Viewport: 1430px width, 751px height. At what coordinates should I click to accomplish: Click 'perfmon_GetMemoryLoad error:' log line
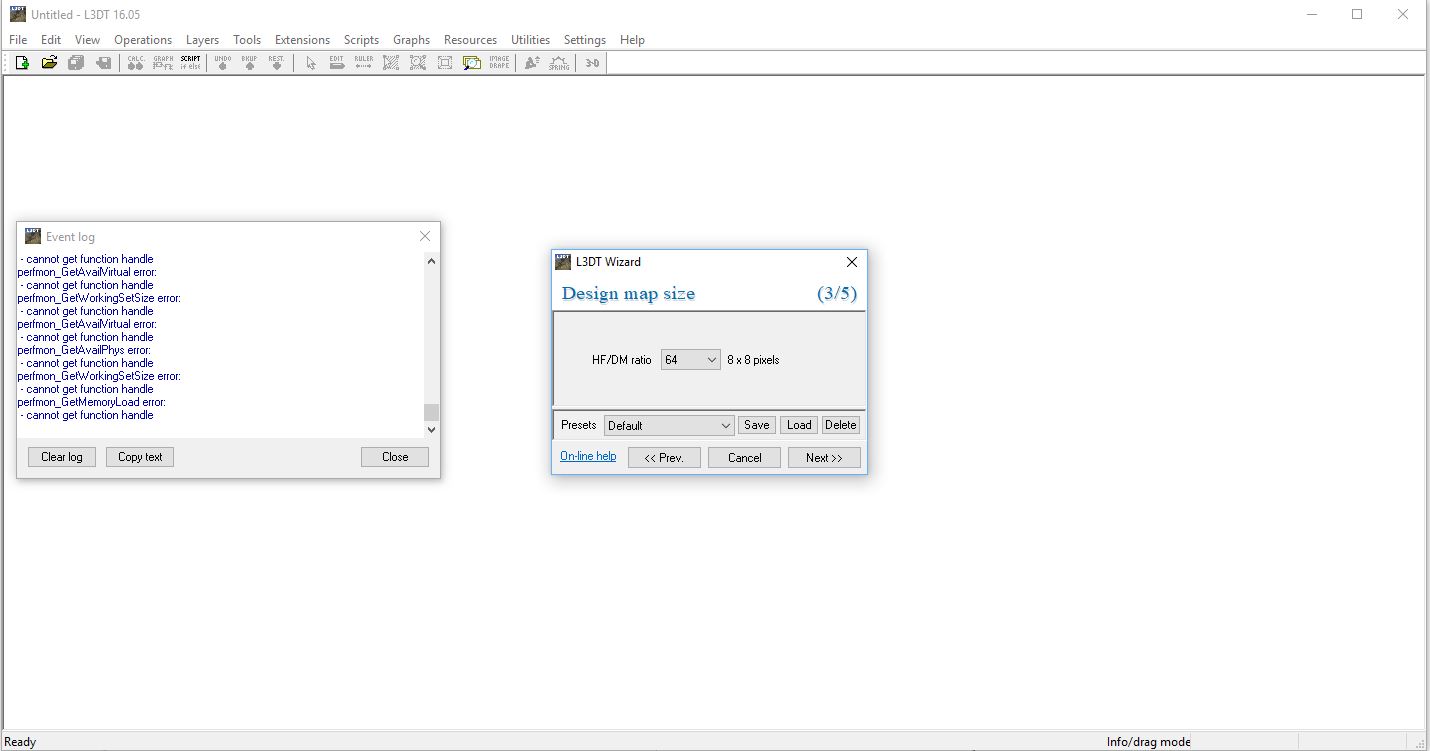pyautogui.click(x=92, y=402)
